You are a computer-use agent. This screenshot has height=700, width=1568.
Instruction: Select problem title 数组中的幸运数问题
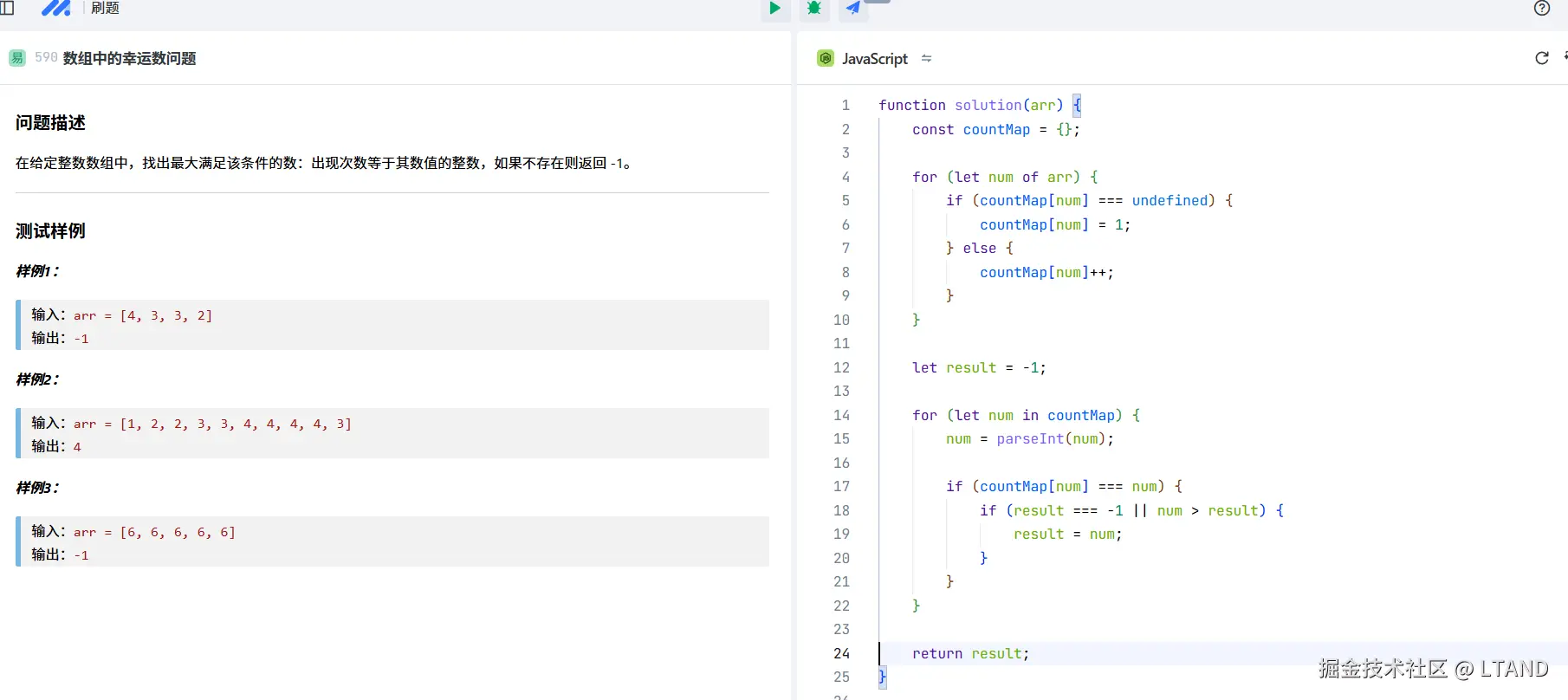[129, 58]
